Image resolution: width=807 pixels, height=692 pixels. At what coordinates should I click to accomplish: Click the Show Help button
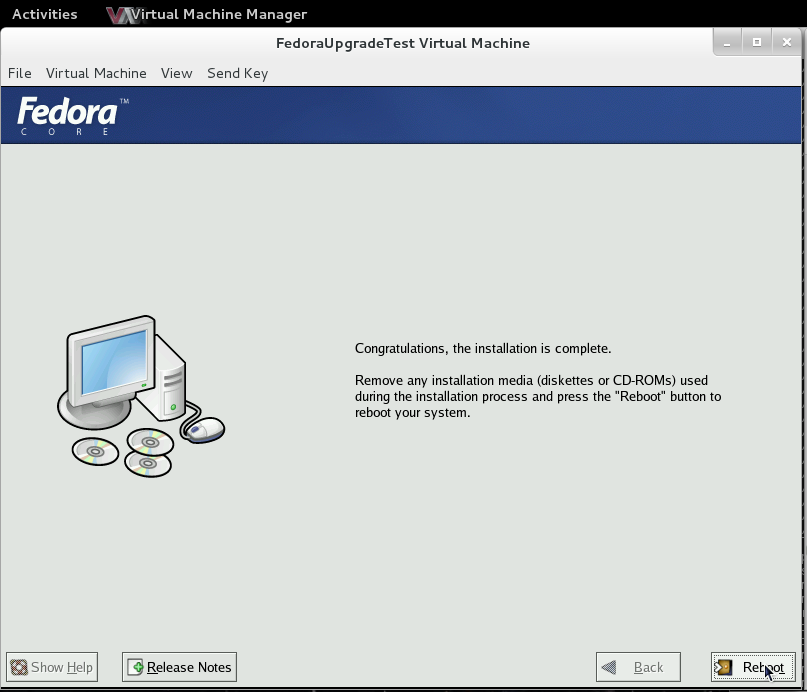tap(52, 667)
